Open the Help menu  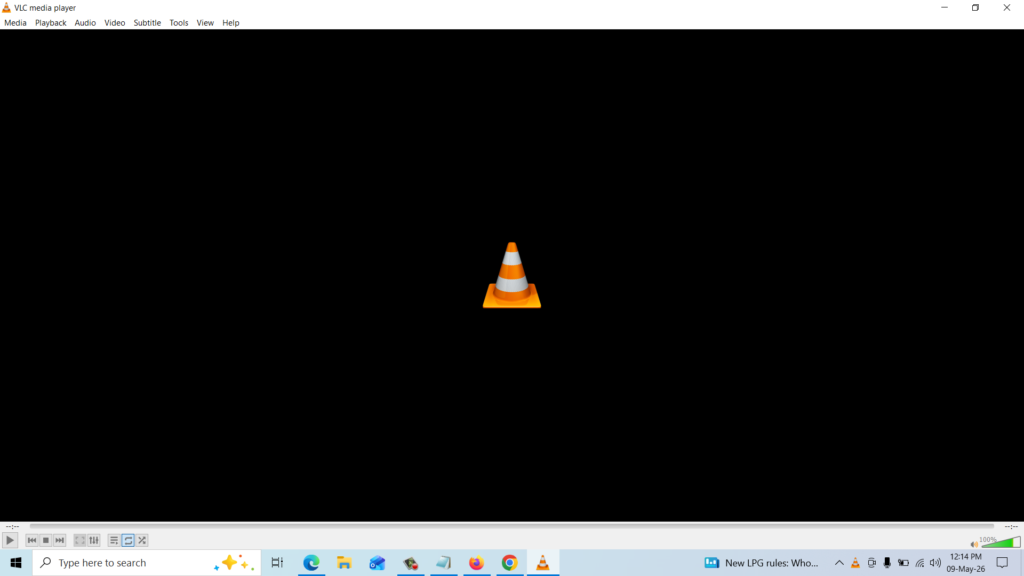pos(231,23)
